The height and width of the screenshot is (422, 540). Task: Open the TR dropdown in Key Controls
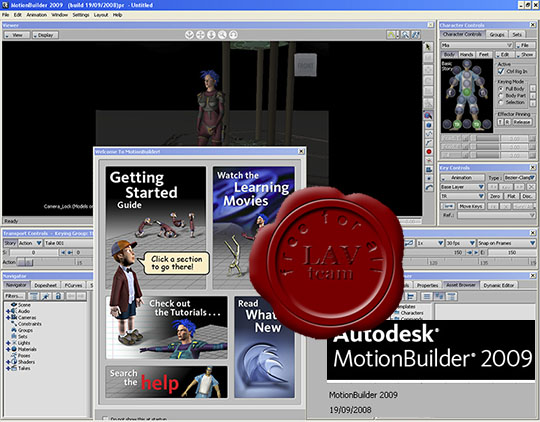[463, 196]
